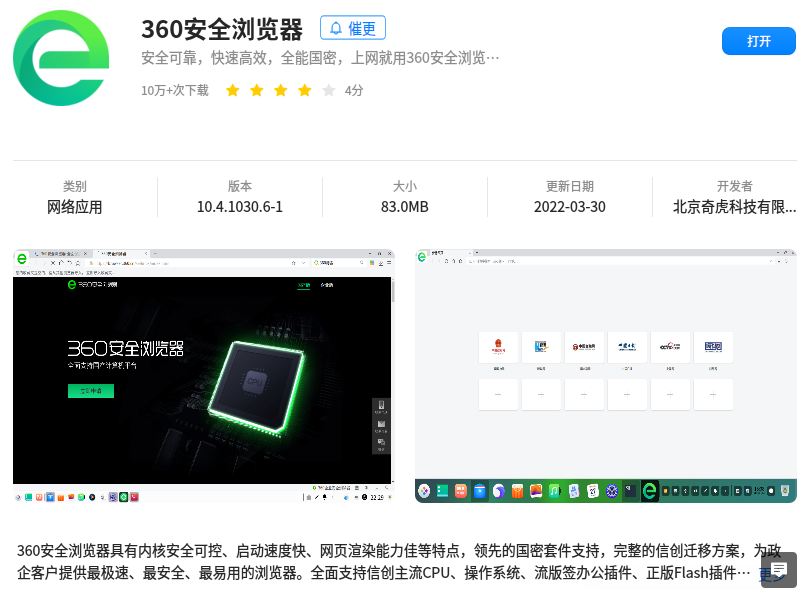Click the 催更 button with bell
Viewport: 799px width, 589px height.
(353, 28)
